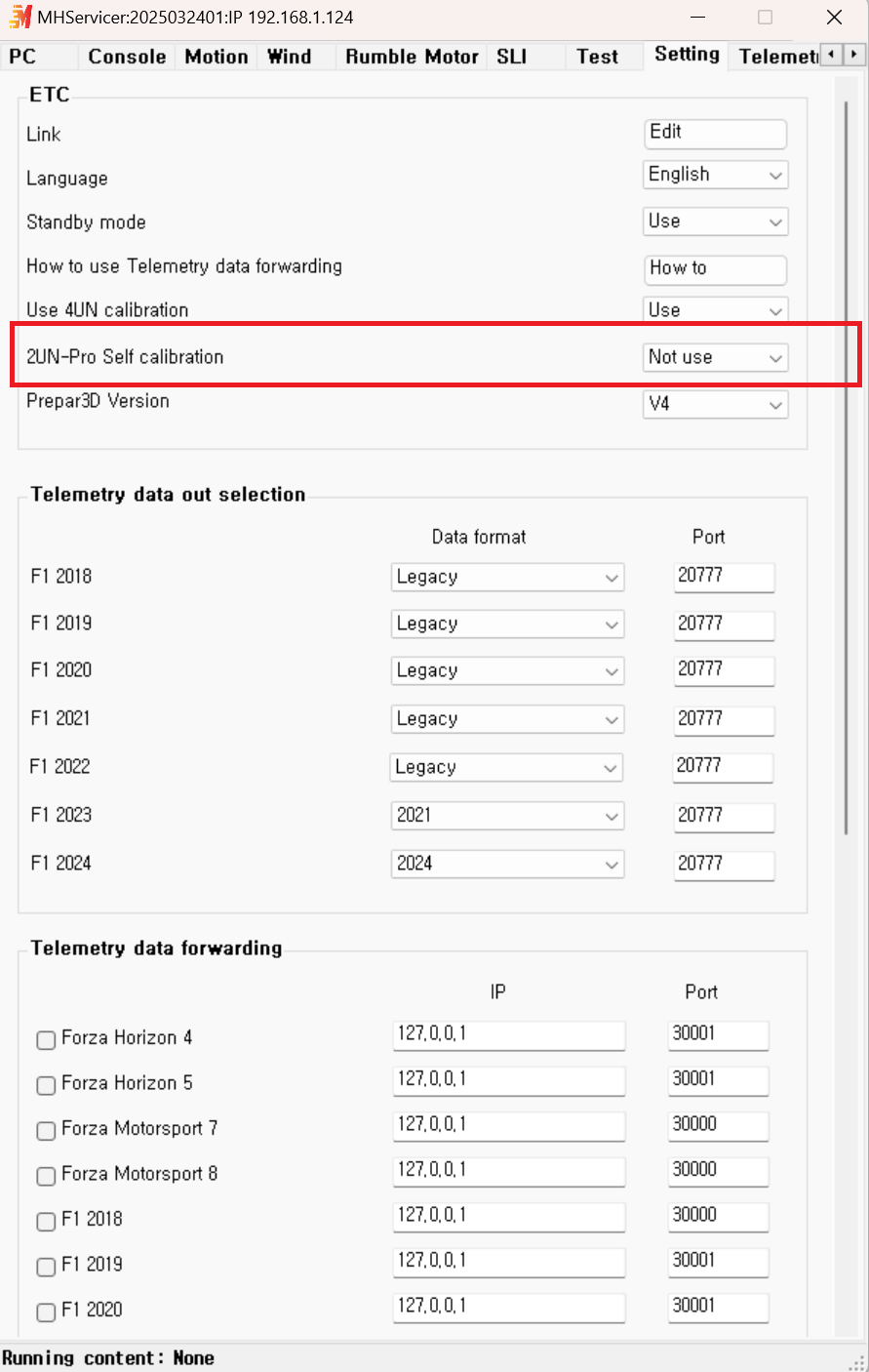The image size is (869, 1372).
Task: Expand the Use 4UN calibration dropdown
Action: tap(715, 310)
